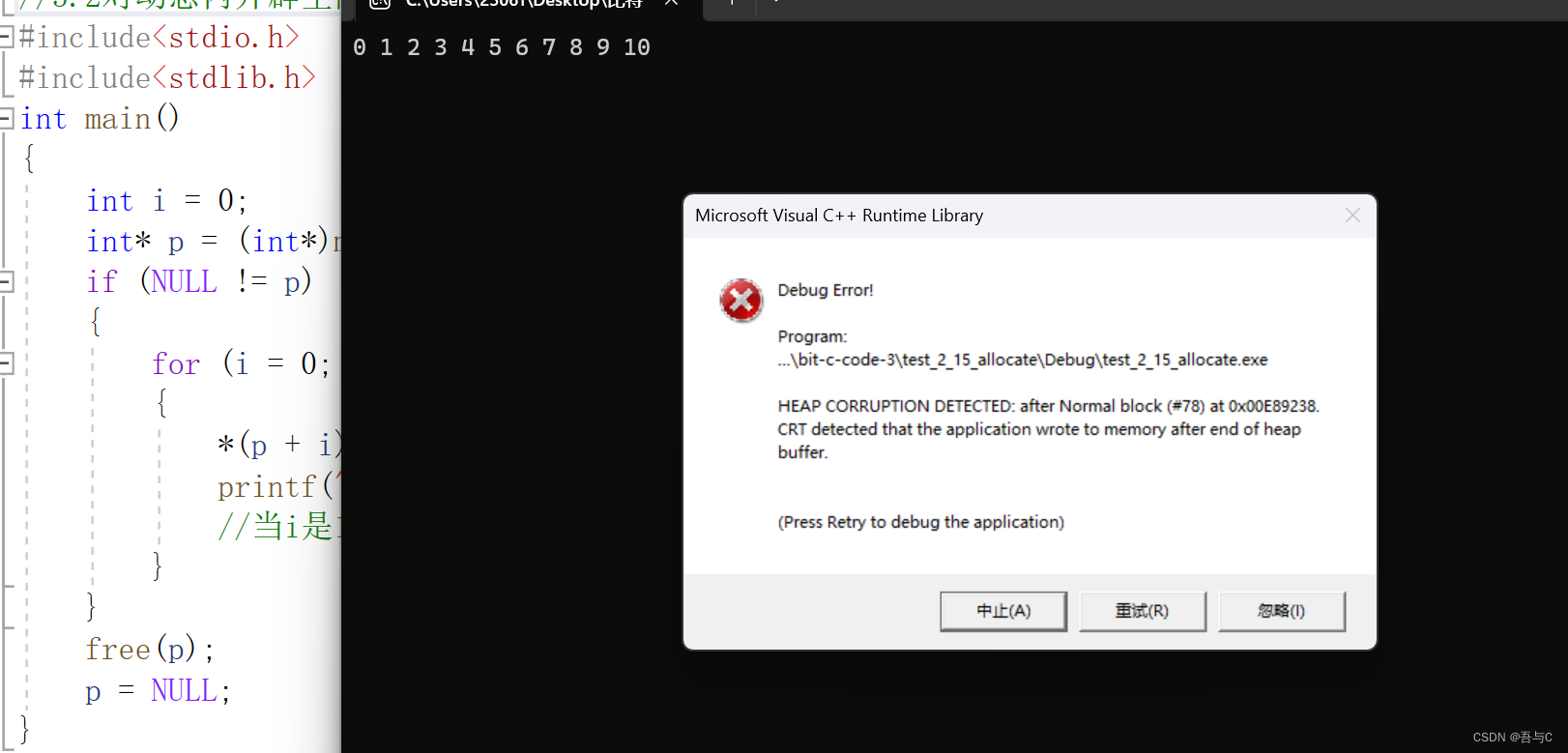Close the Runtime Library error dialog
This screenshot has width=1568, height=753.
(1352, 216)
